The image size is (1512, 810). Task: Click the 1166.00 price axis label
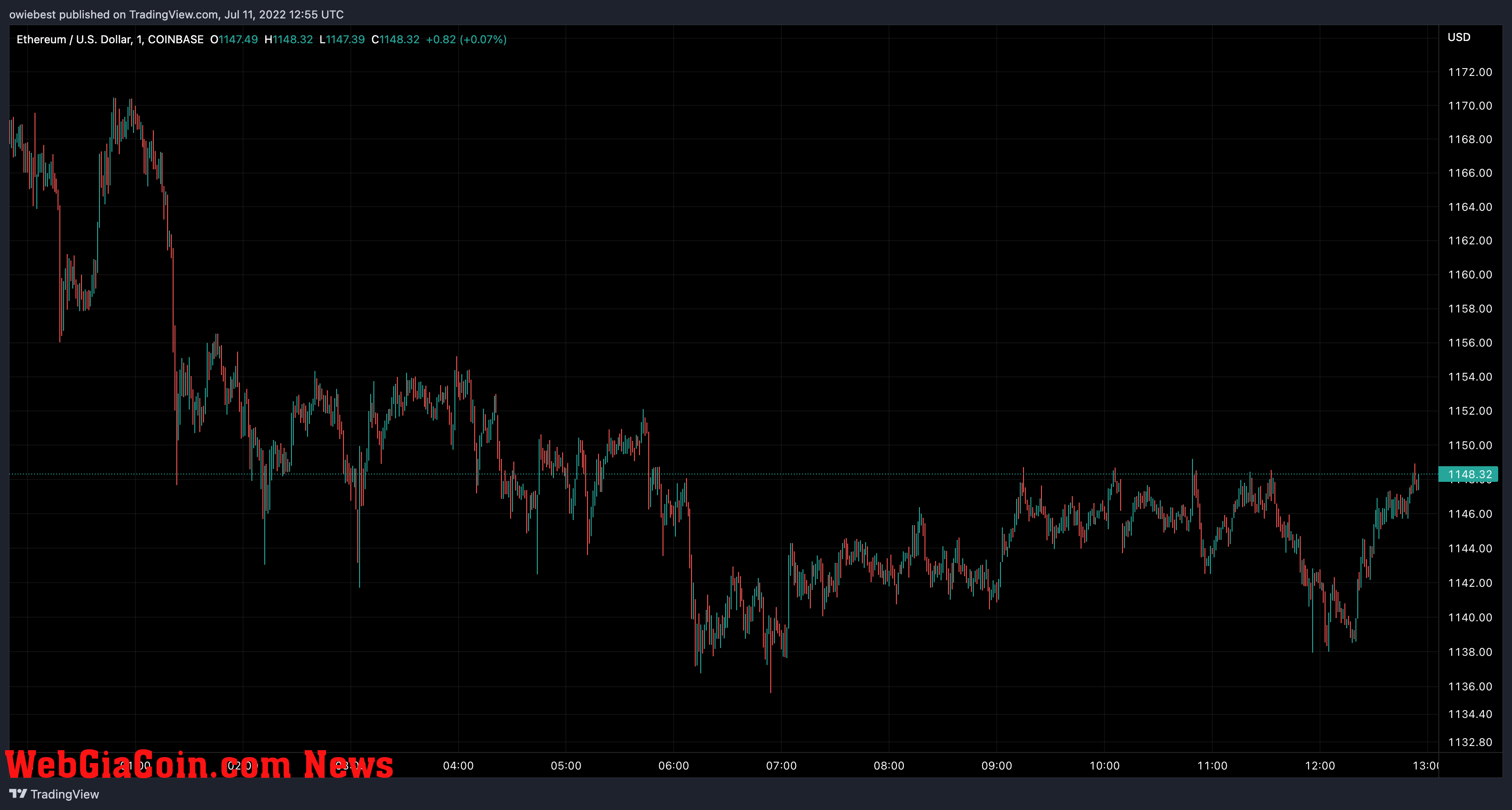click(x=1470, y=173)
